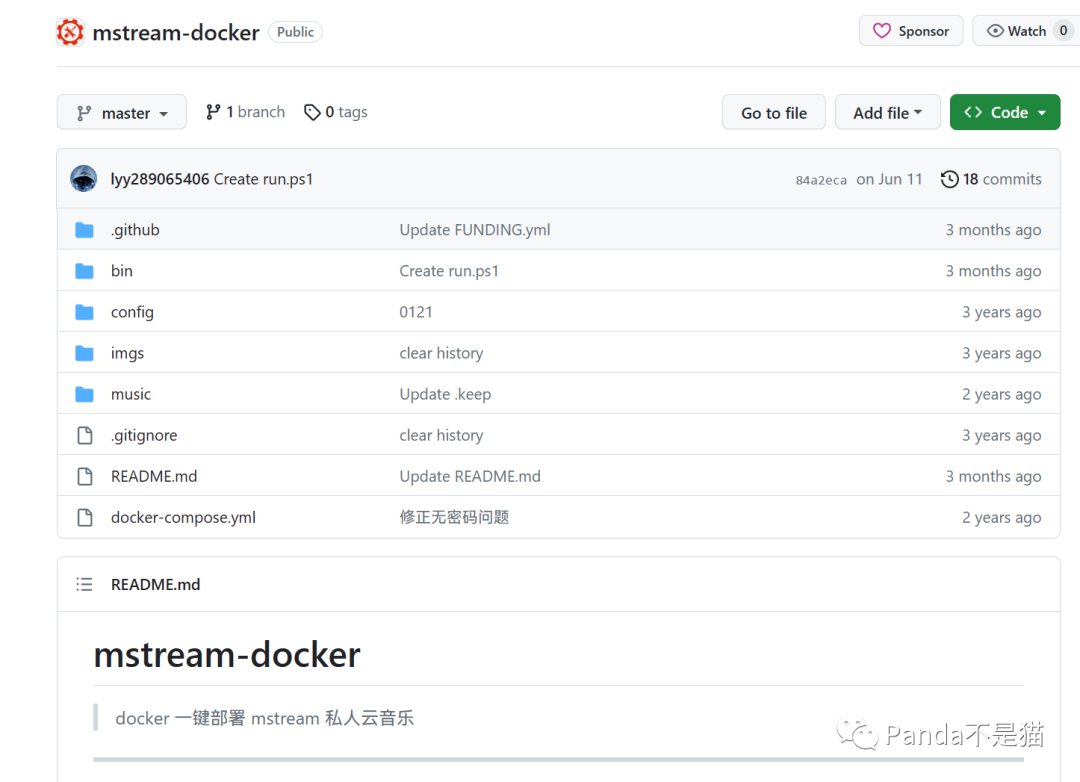Open the green Code dropdown
The height and width of the screenshot is (782, 1080).
(x=1004, y=112)
